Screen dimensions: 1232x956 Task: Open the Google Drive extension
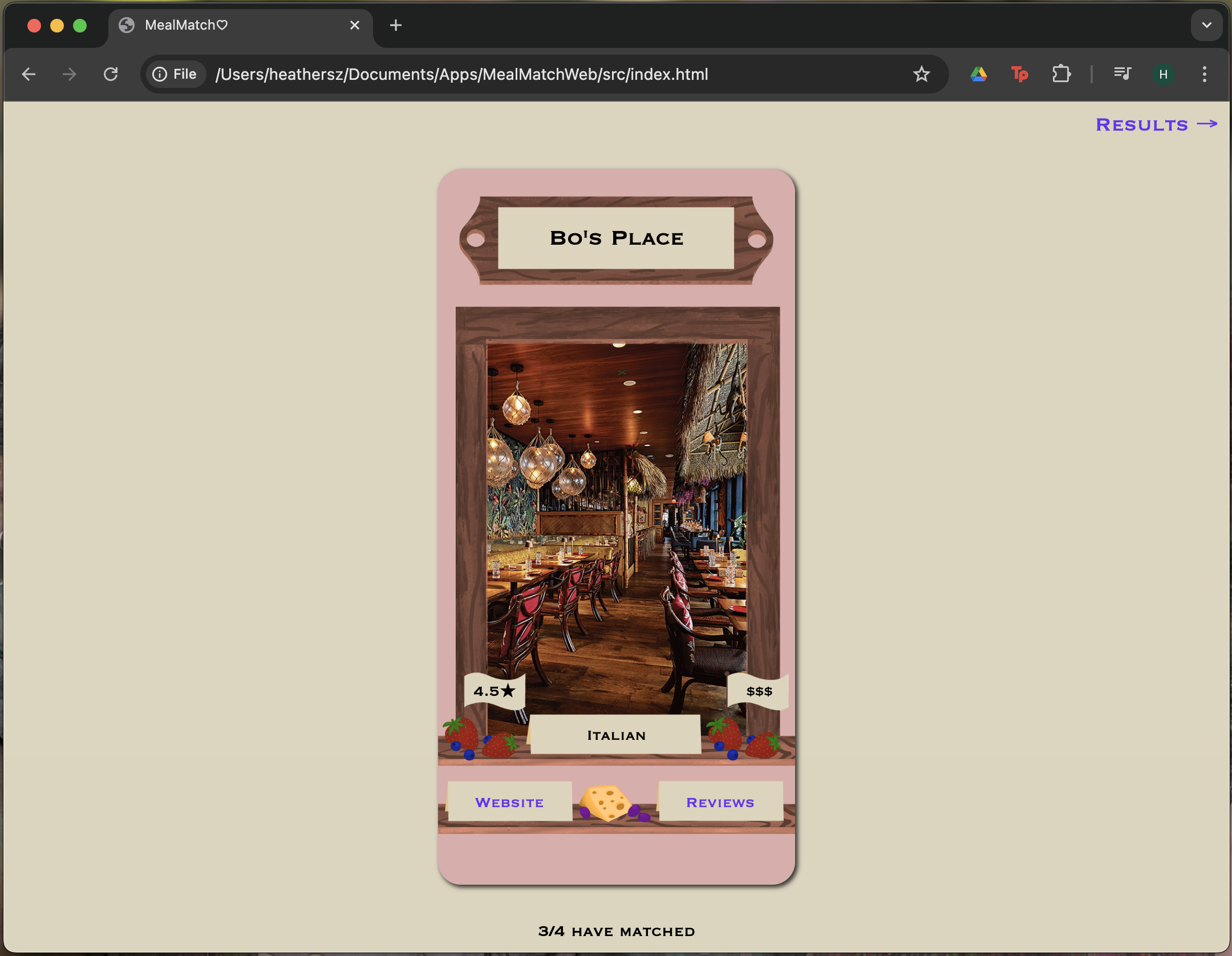pos(978,74)
